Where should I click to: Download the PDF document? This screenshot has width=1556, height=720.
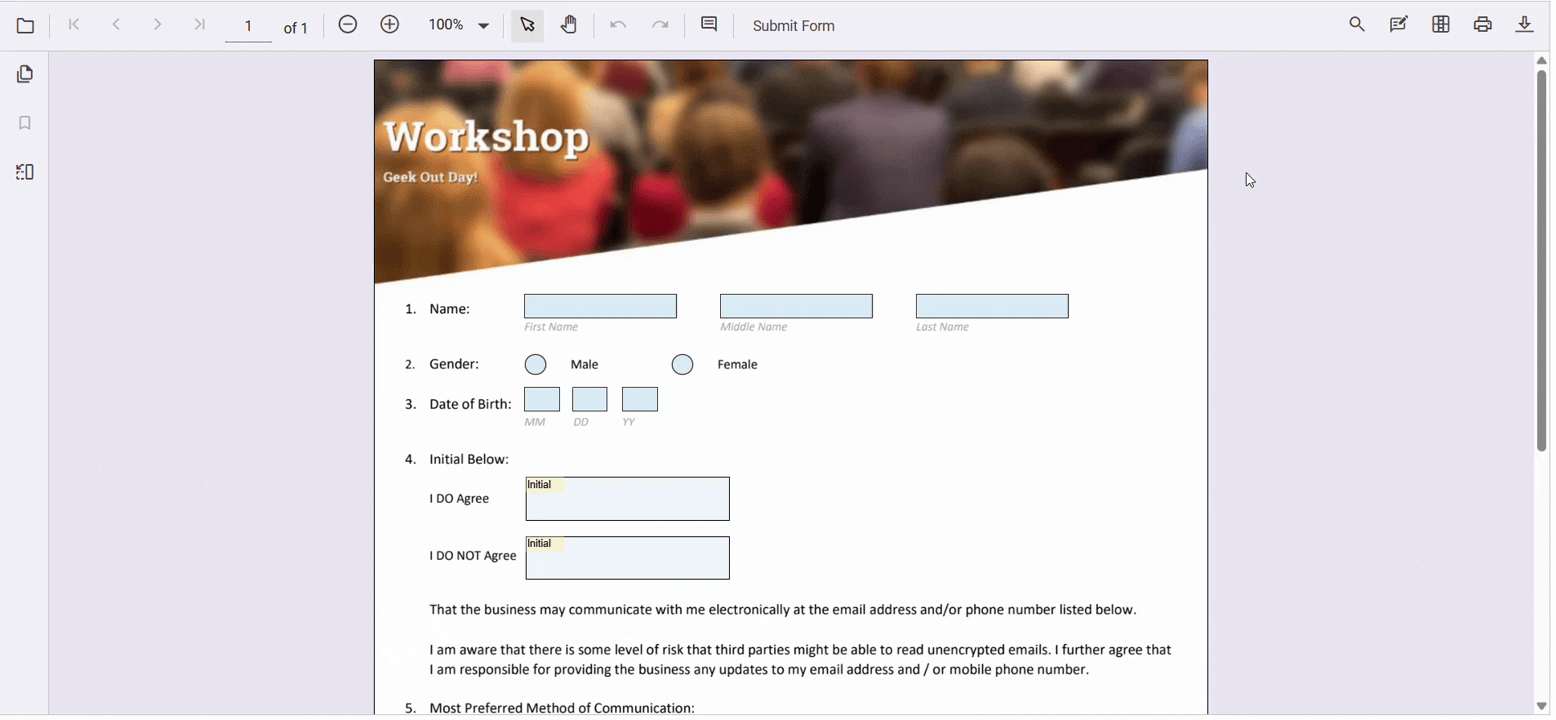click(1525, 24)
